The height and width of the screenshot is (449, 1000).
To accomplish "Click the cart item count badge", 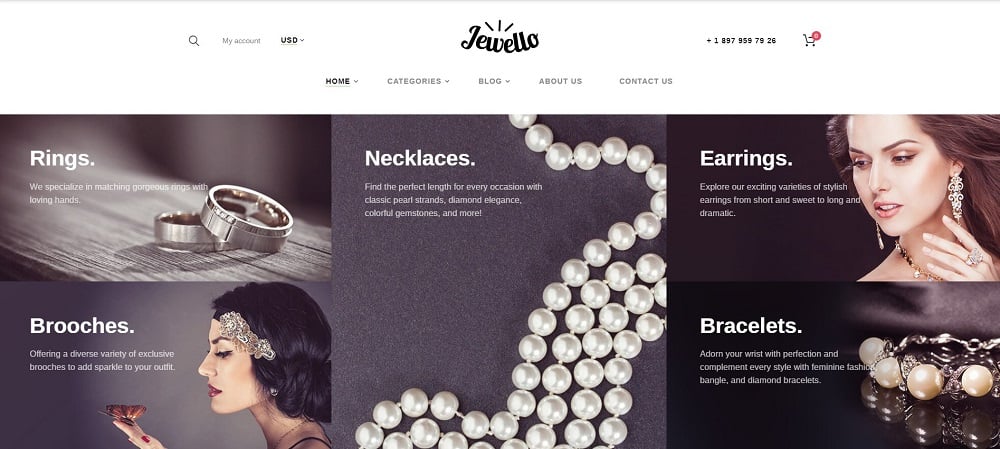I will coord(816,36).
